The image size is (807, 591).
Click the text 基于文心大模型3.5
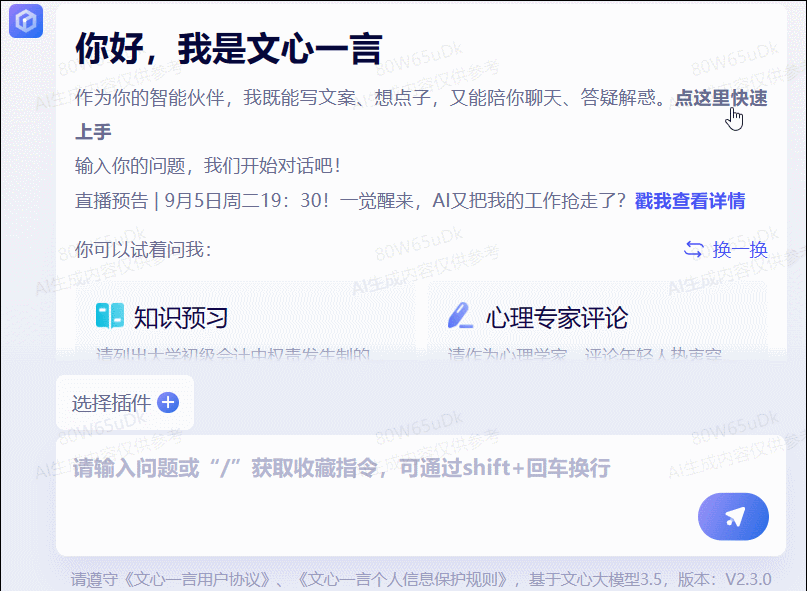click(595, 580)
